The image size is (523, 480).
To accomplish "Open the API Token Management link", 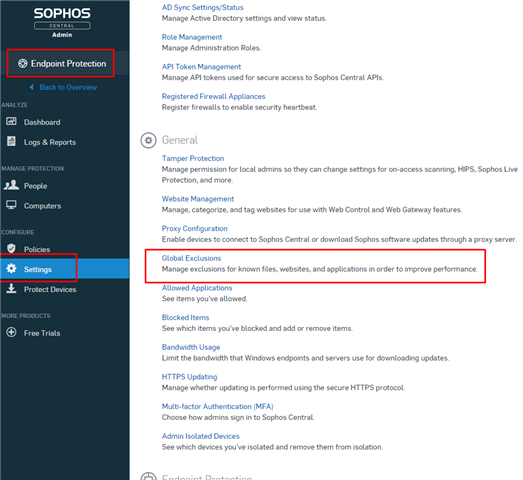I will point(201,67).
